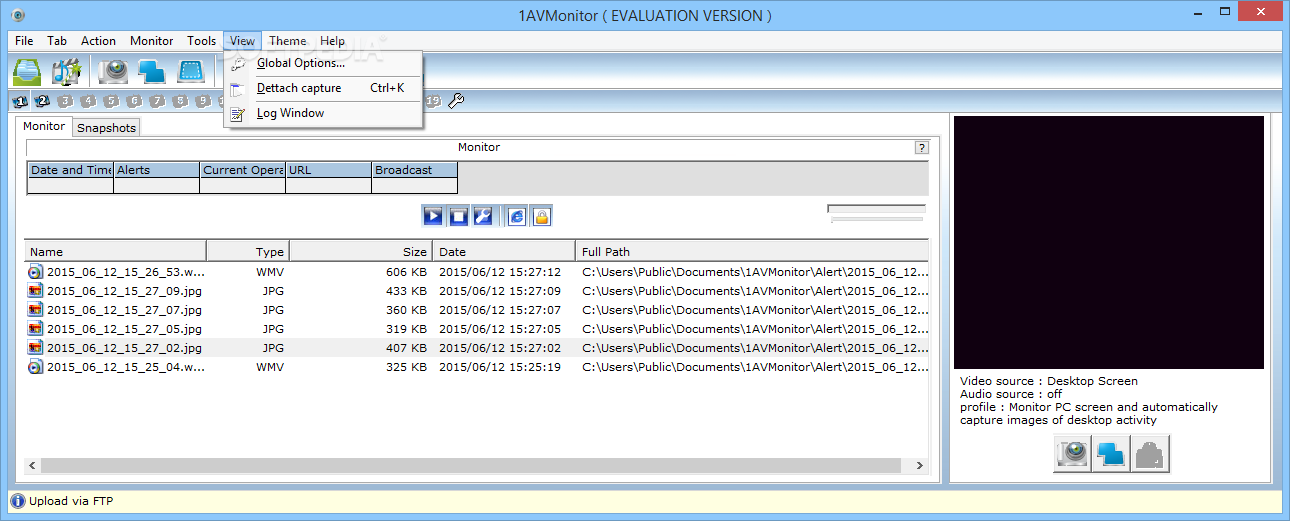Switch to monitor slot 2 icon
The height and width of the screenshot is (521, 1290).
(43, 101)
